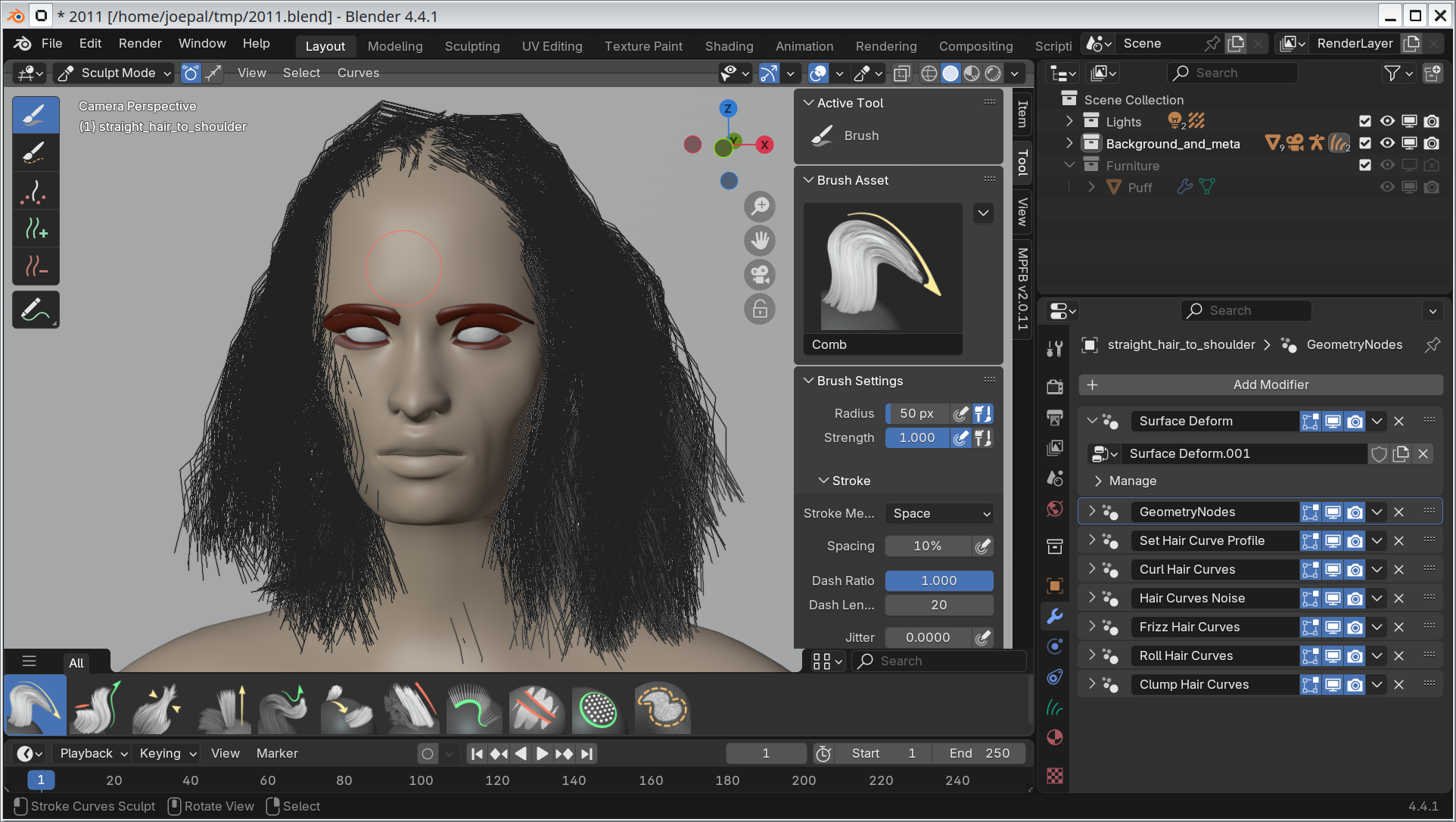Select the selection paint brush with the orange dashed outline
The image size is (1456, 822).
[662, 708]
